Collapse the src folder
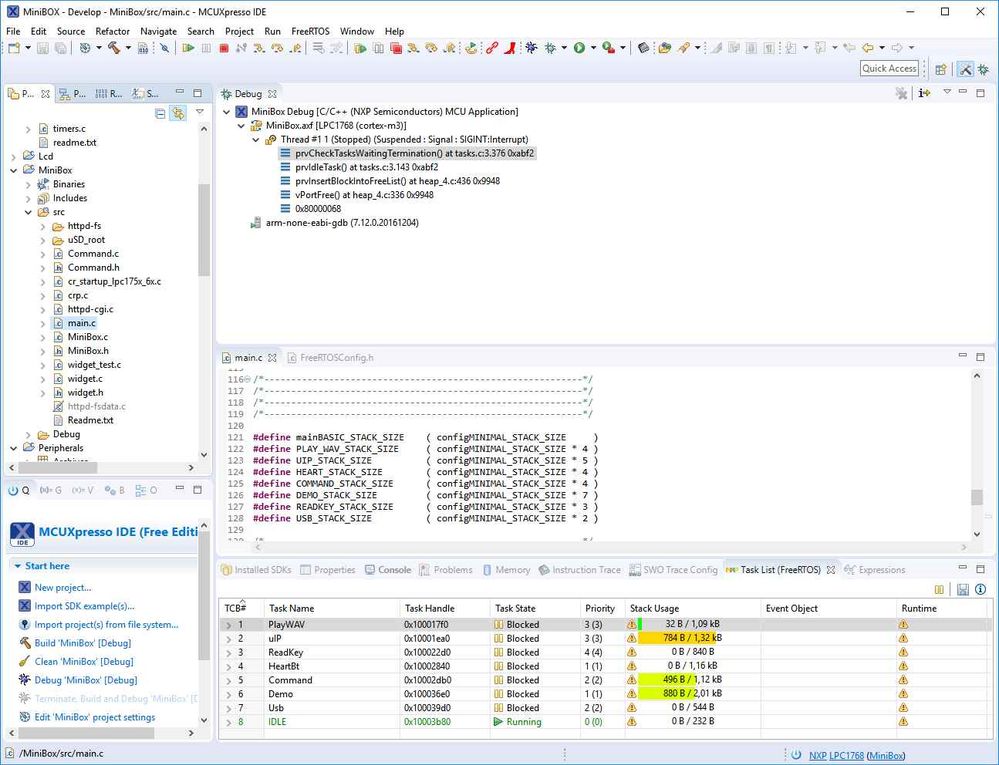999x765 pixels. [x=28, y=212]
